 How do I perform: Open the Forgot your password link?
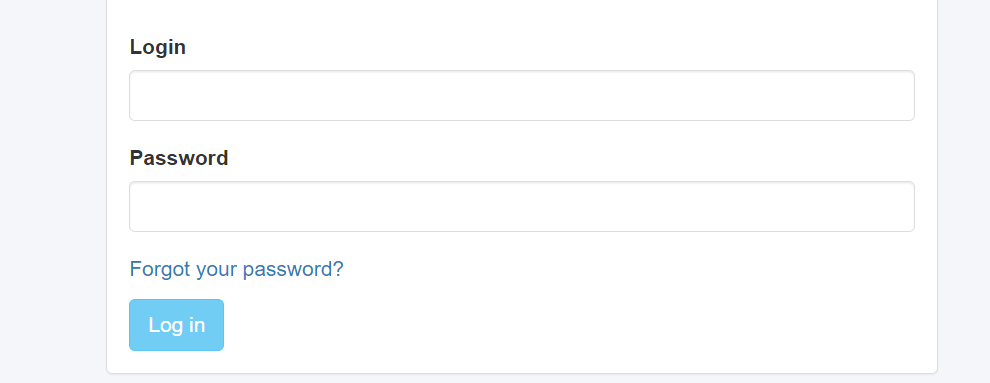pyautogui.click(x=236, y=269)
